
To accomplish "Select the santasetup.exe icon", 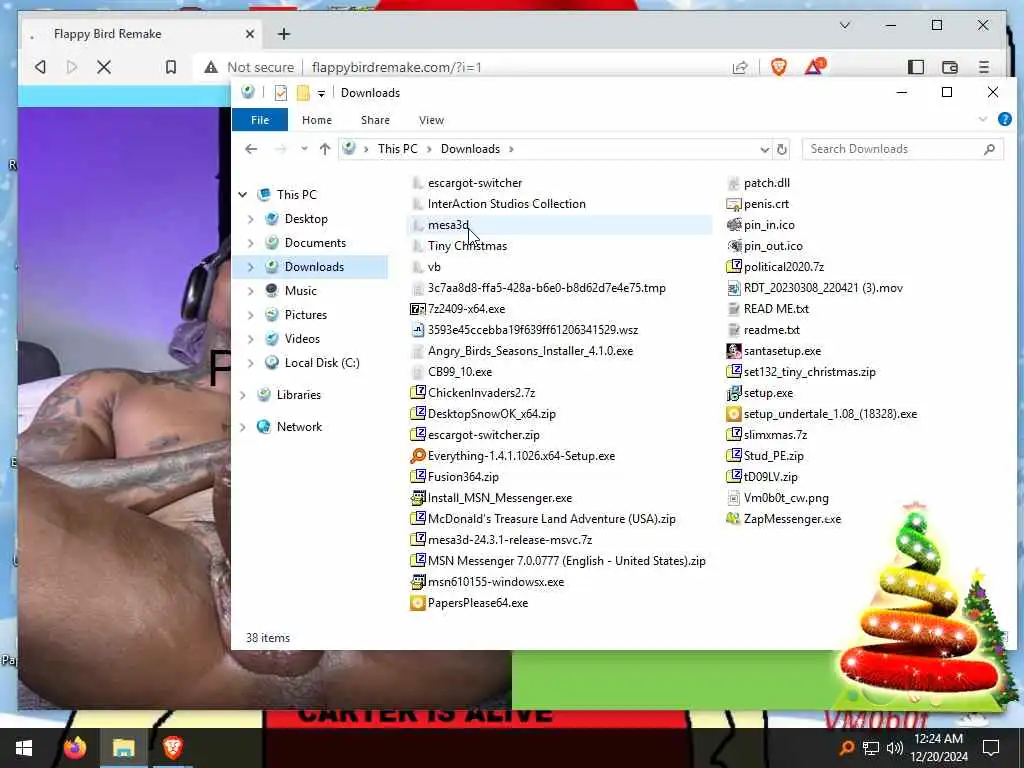I will [733, 351].
